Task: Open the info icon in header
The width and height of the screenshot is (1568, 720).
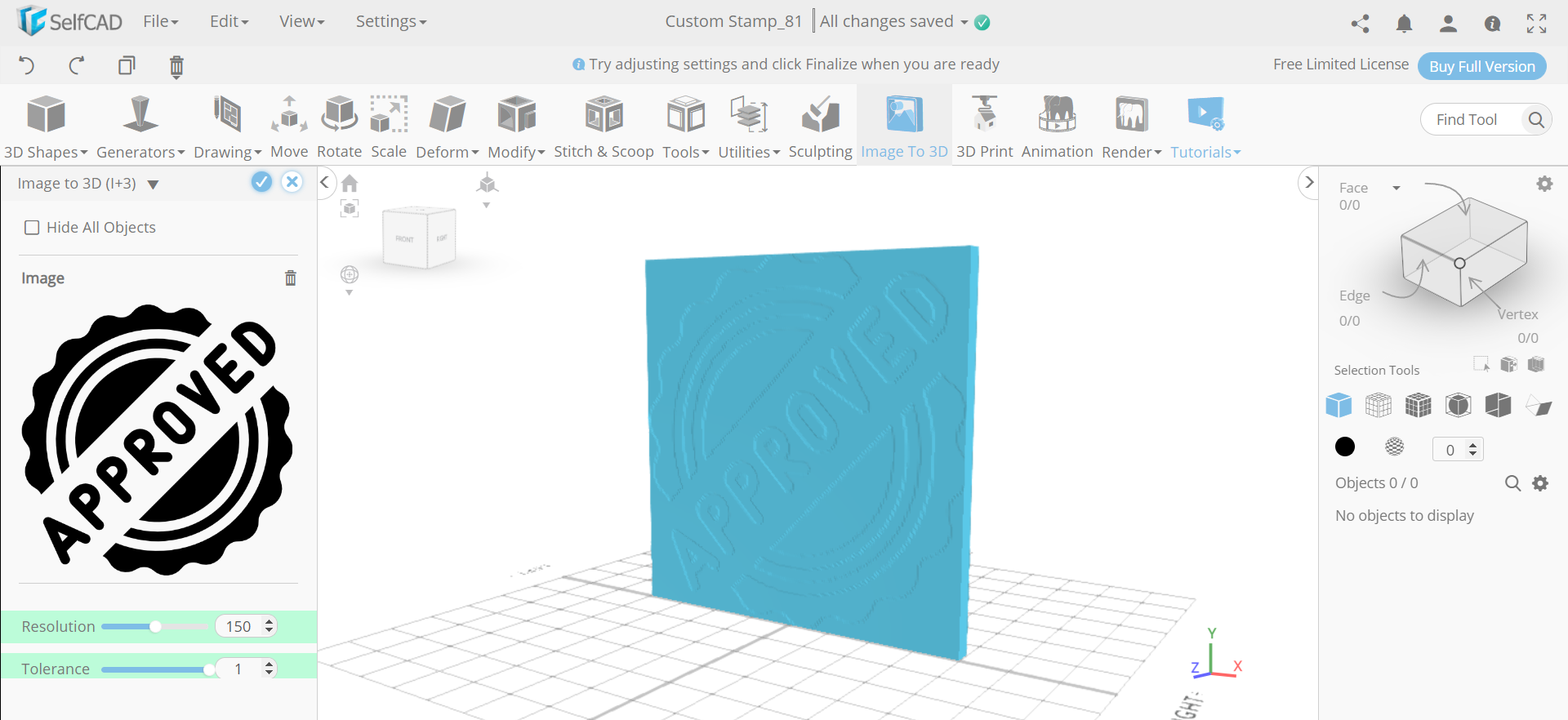Action: [1492, 24]
